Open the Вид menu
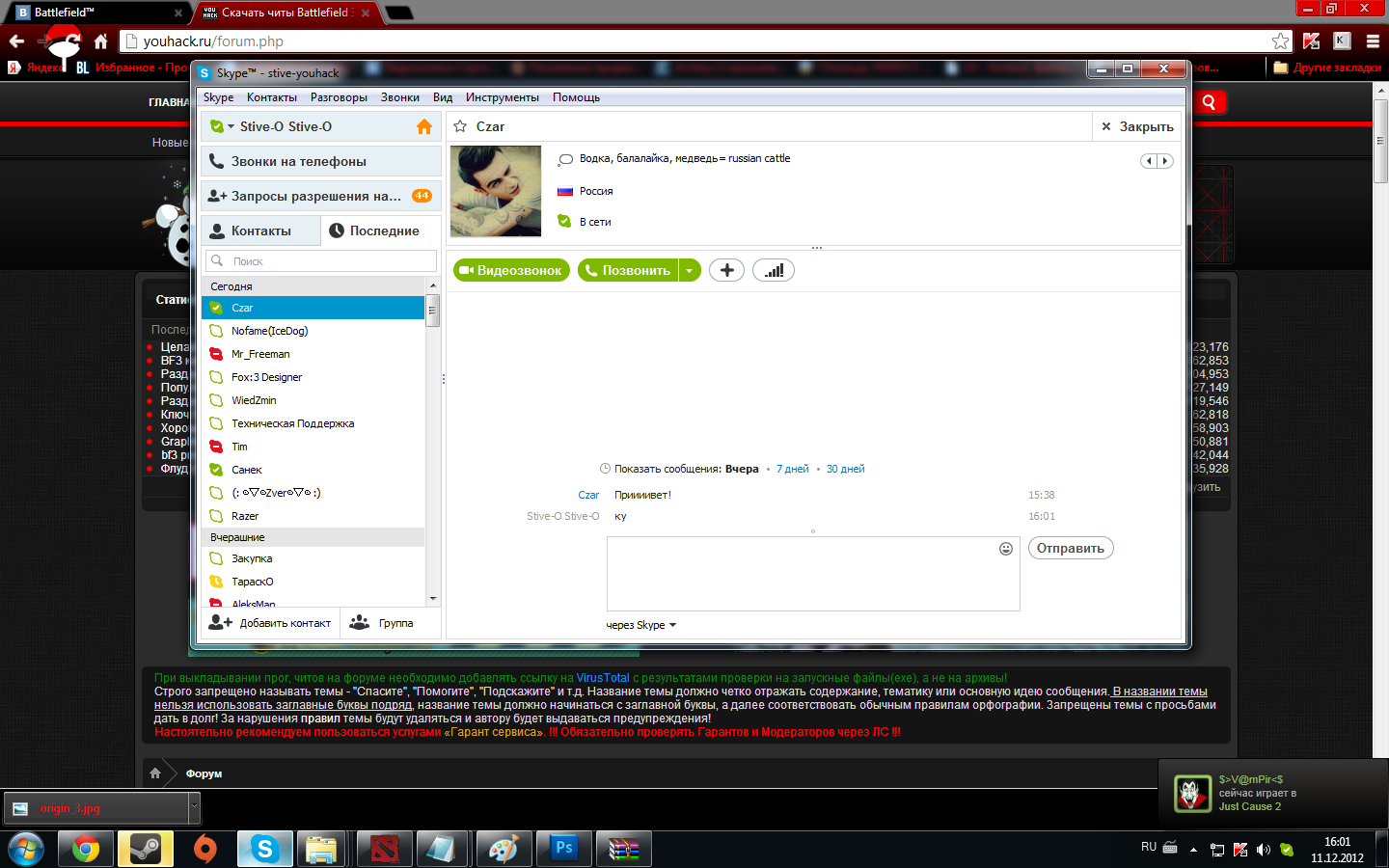Viewport: 1389px width, 868px height. tap(443, 97)
